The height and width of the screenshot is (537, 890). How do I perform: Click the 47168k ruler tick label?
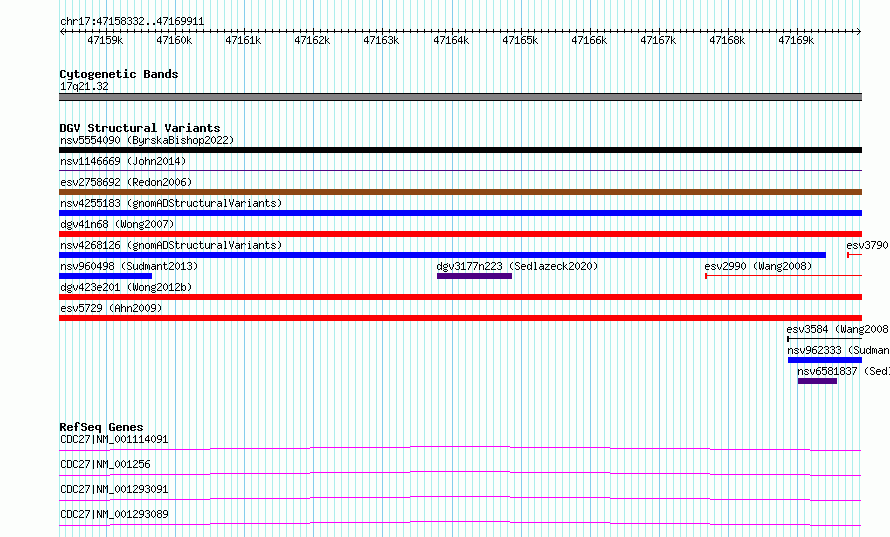point(727,40)
